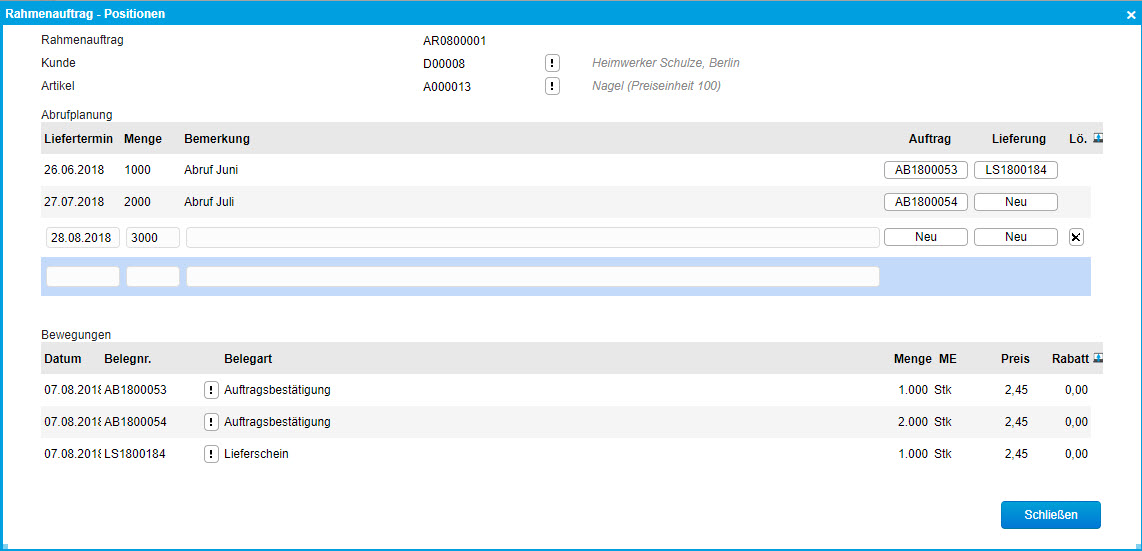Viewport: 1142px width, 551px height.
Task: Click info icon for LS1800184 Lieferschein
Action: coord(211,454)
